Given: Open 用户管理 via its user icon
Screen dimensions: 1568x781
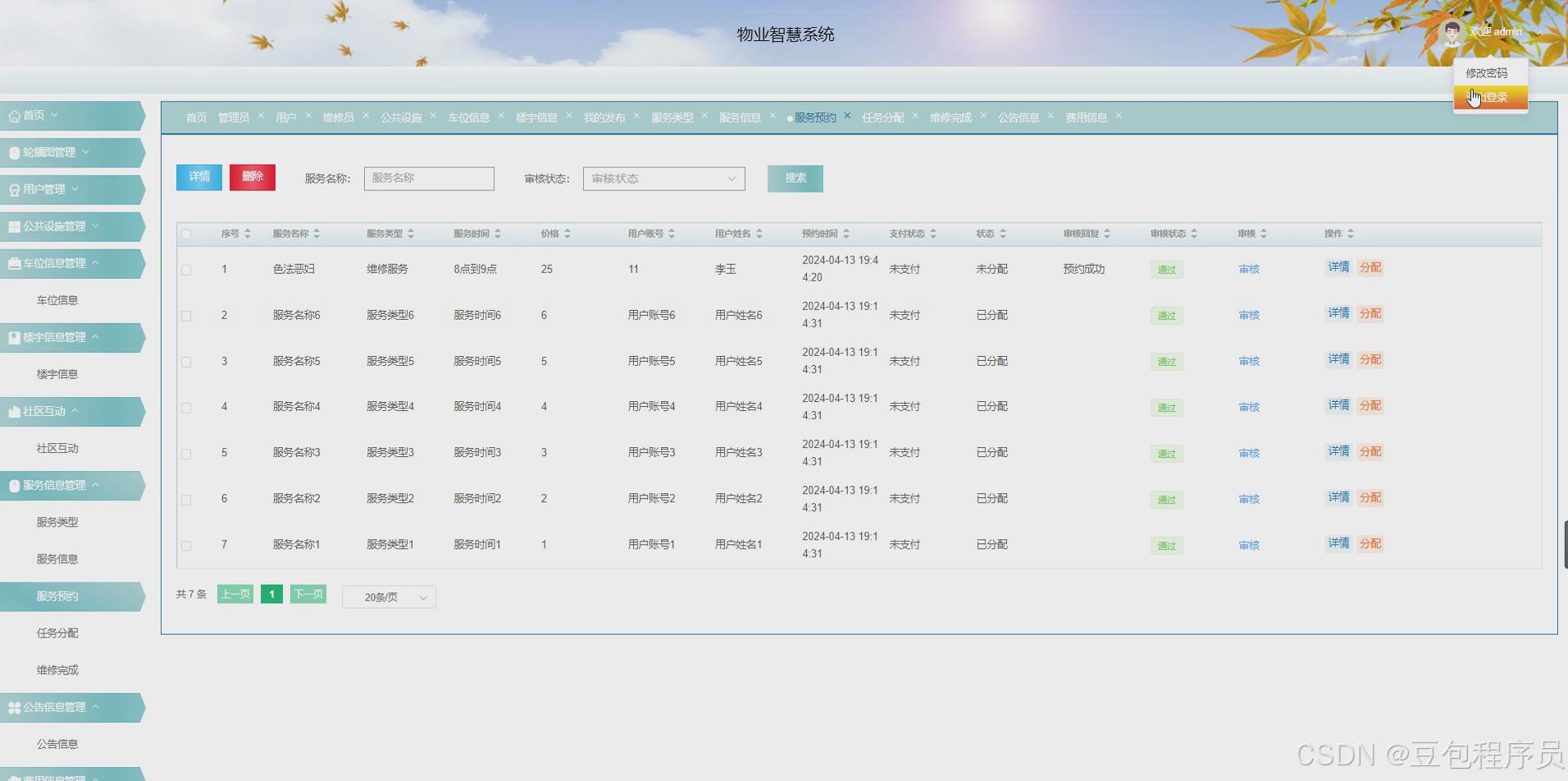Looking at the screenshot, I should click(13, 189).
